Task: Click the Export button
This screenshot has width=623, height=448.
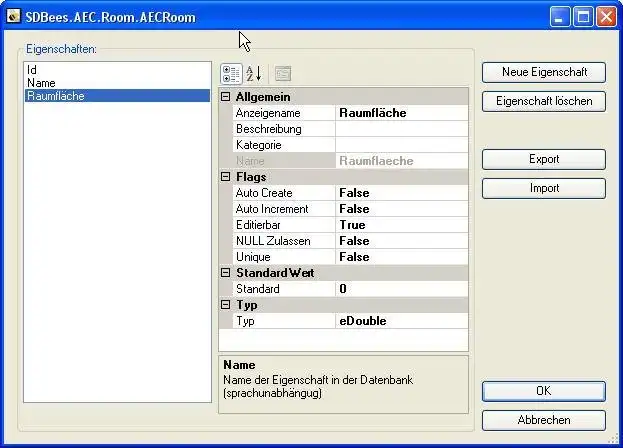Action: pyautogui.click(x=544, y=159)
